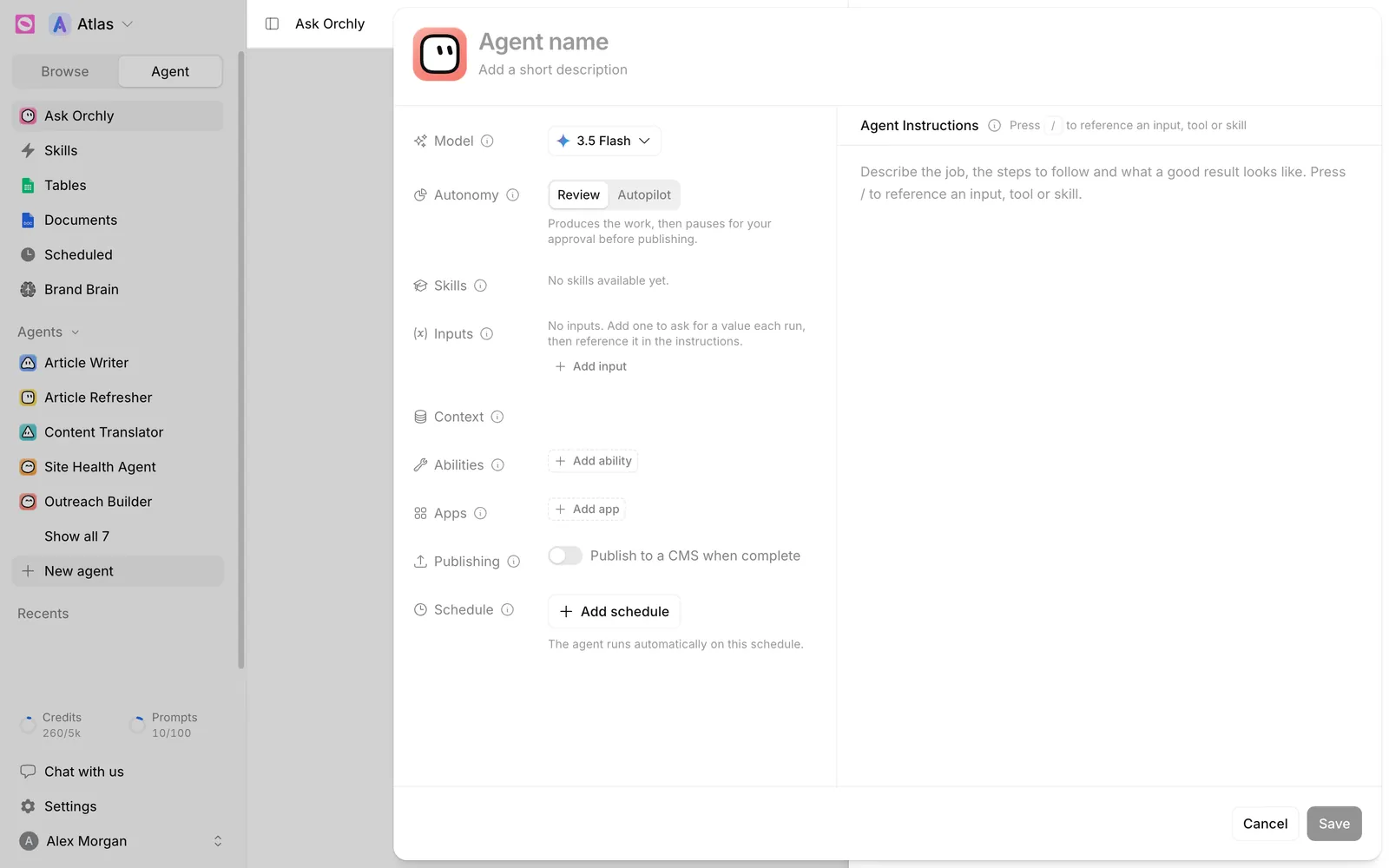Screen dimensions: 1389x868
Task: Click the Prompts 10/100 usage indicator
Action: coord(163,725)
